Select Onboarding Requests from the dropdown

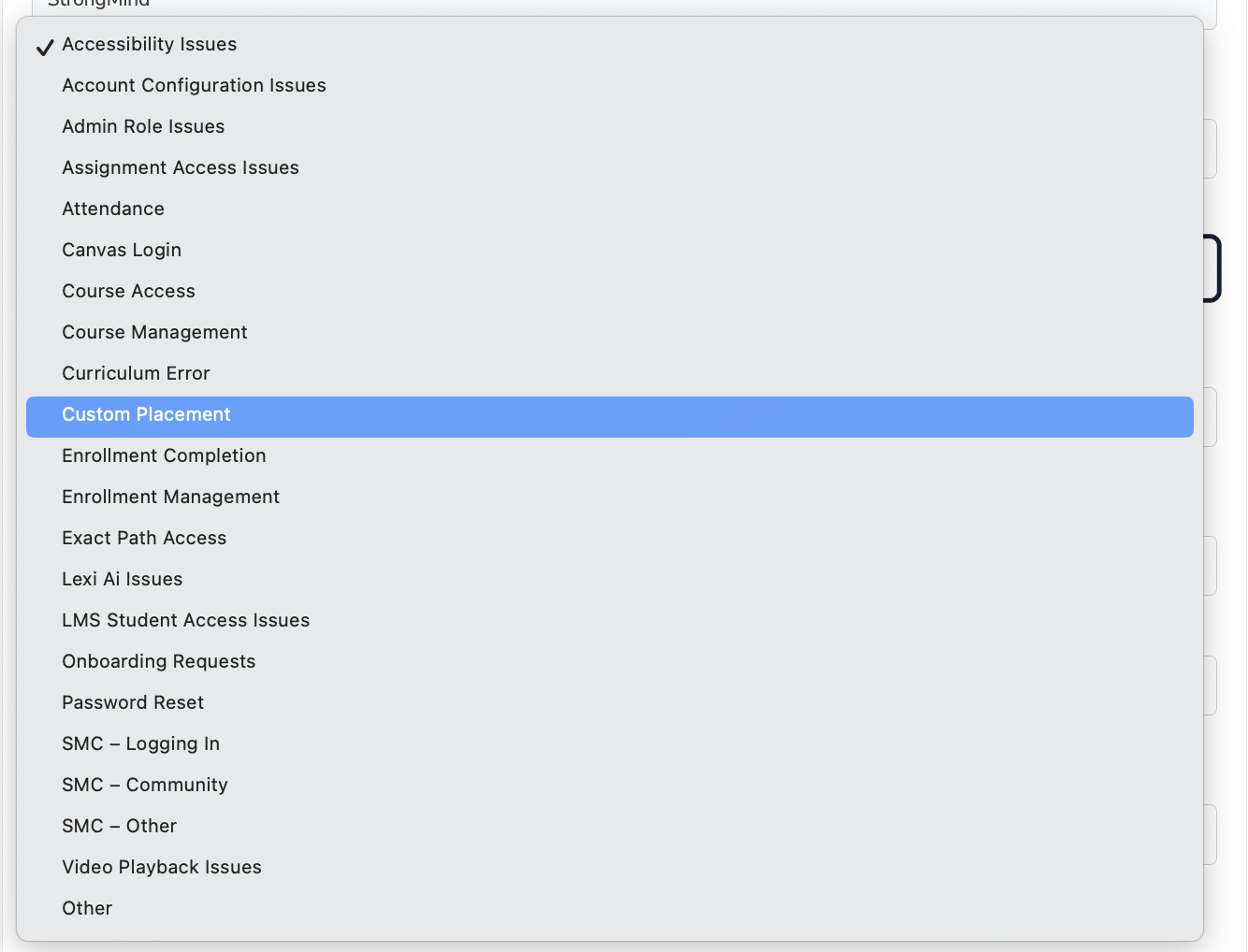(158, 662)
